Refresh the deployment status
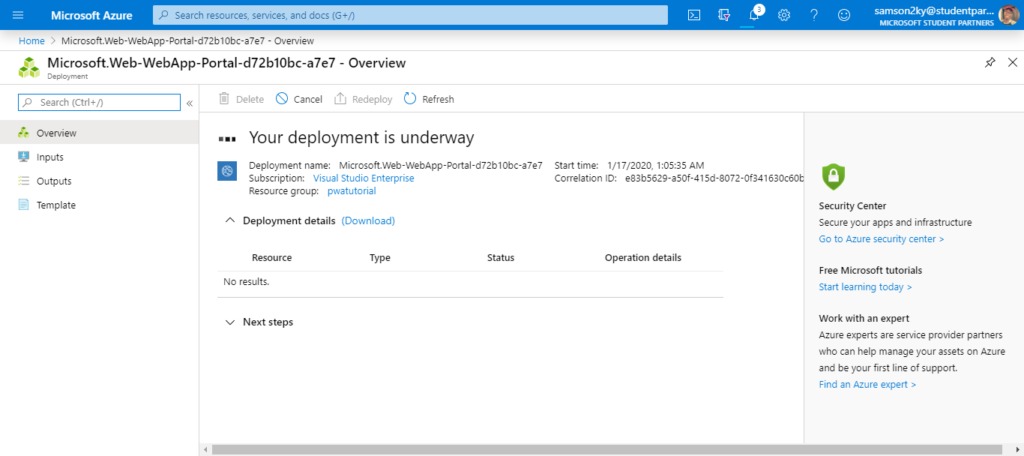 428,99
